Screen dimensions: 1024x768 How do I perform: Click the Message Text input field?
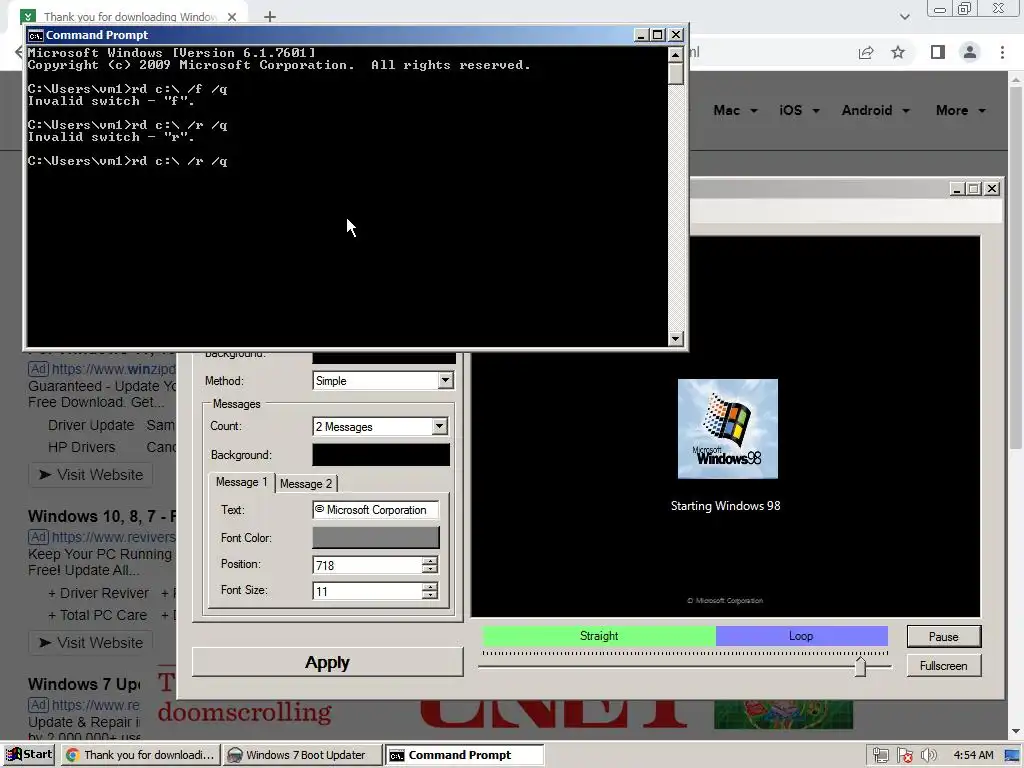pos(376,510)
